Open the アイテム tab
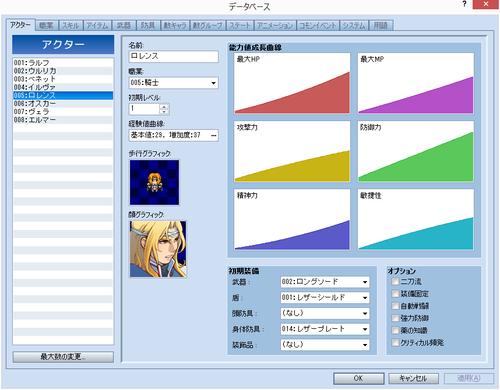Image resolution: width=500 pixels, height=390 pixels. pyautogui.click(x=97, y=26)
